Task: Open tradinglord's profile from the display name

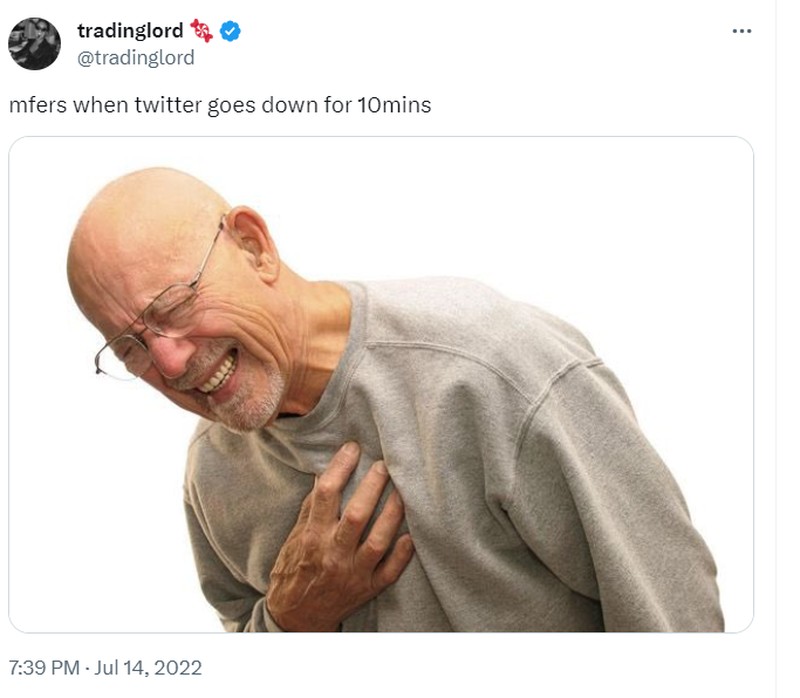Action: (x=130, y=28)
